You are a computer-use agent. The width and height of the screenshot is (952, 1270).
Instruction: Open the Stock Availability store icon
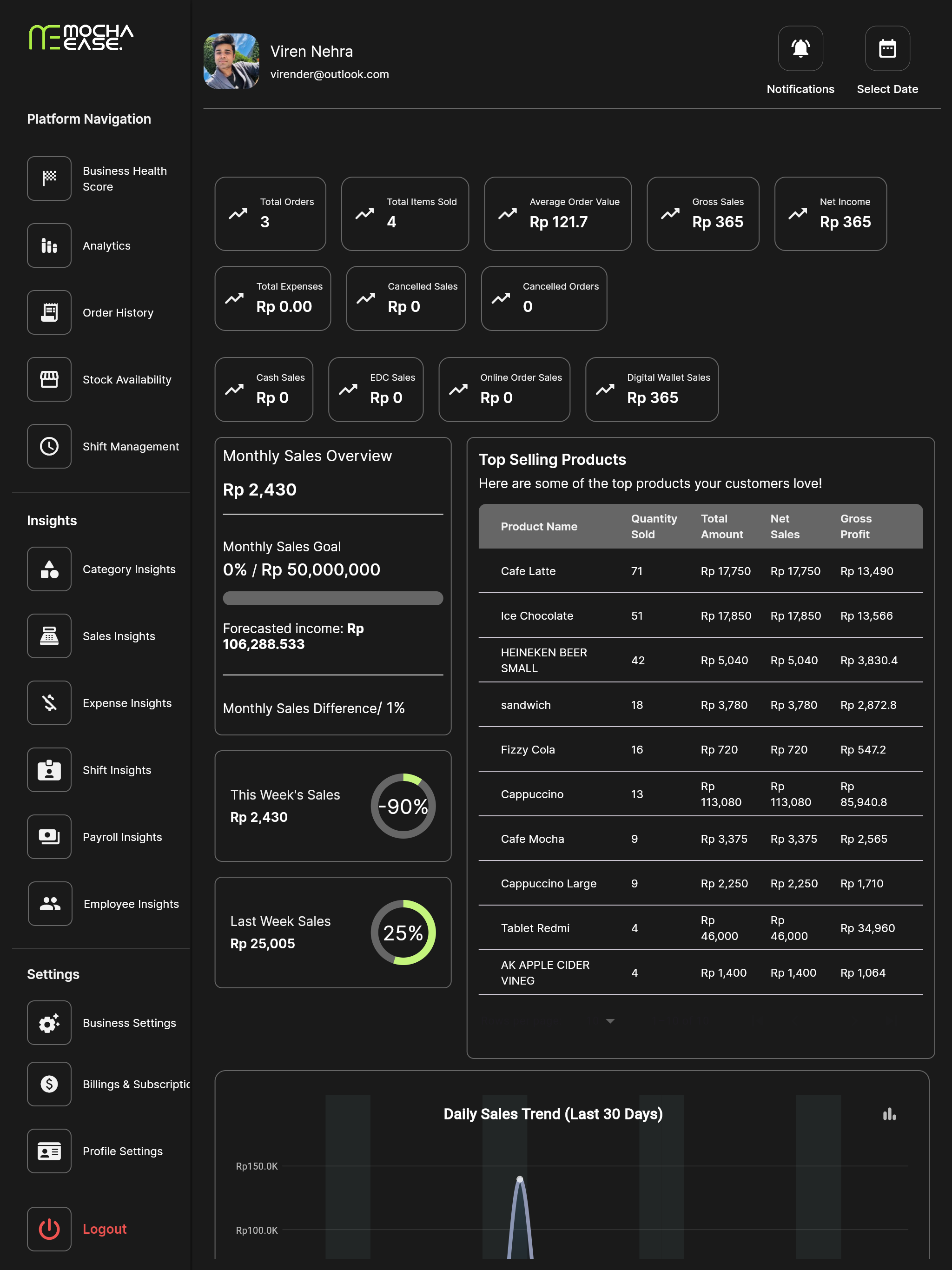[x=49, y=379]
